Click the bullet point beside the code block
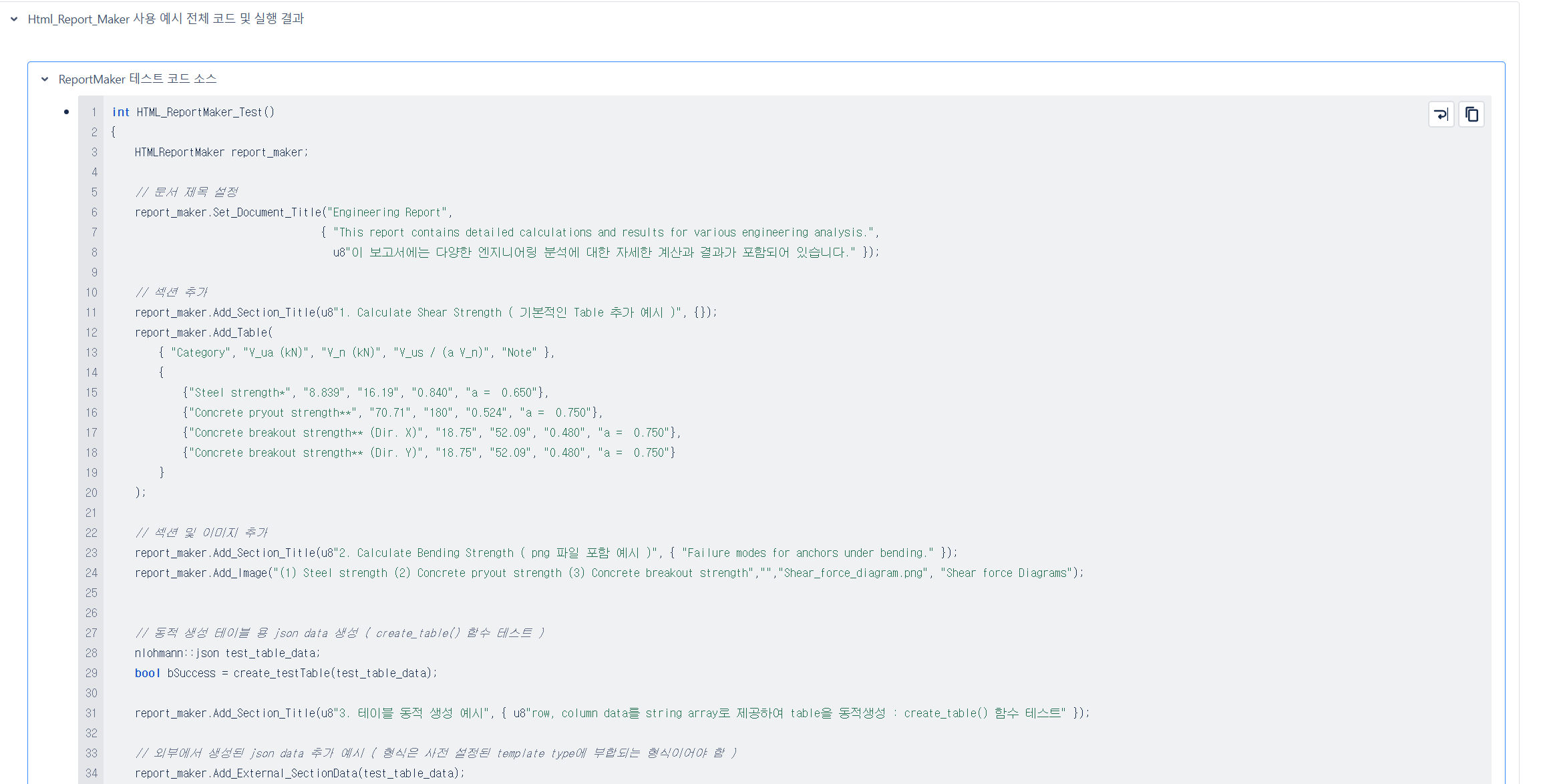The height and width of the screenshot is (784, 1561). pos(66,112)
